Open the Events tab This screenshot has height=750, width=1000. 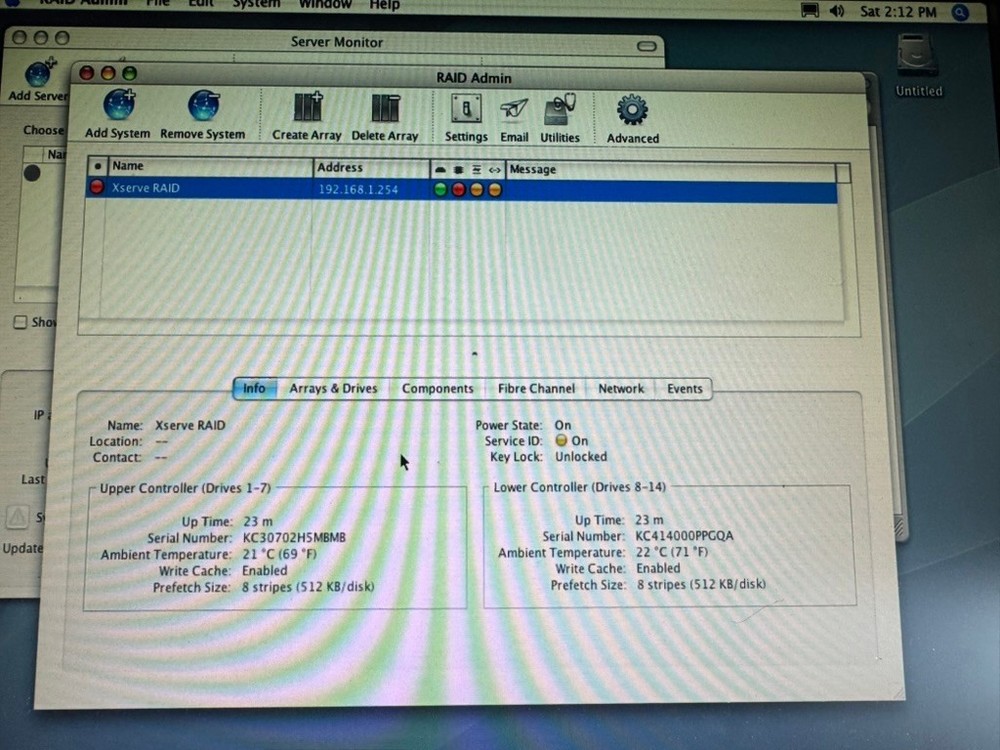684,388
